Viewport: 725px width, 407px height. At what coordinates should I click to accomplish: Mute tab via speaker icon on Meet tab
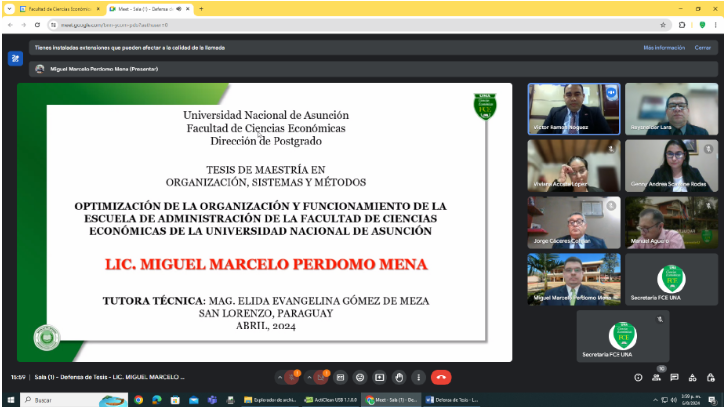[x=178, y=9]
